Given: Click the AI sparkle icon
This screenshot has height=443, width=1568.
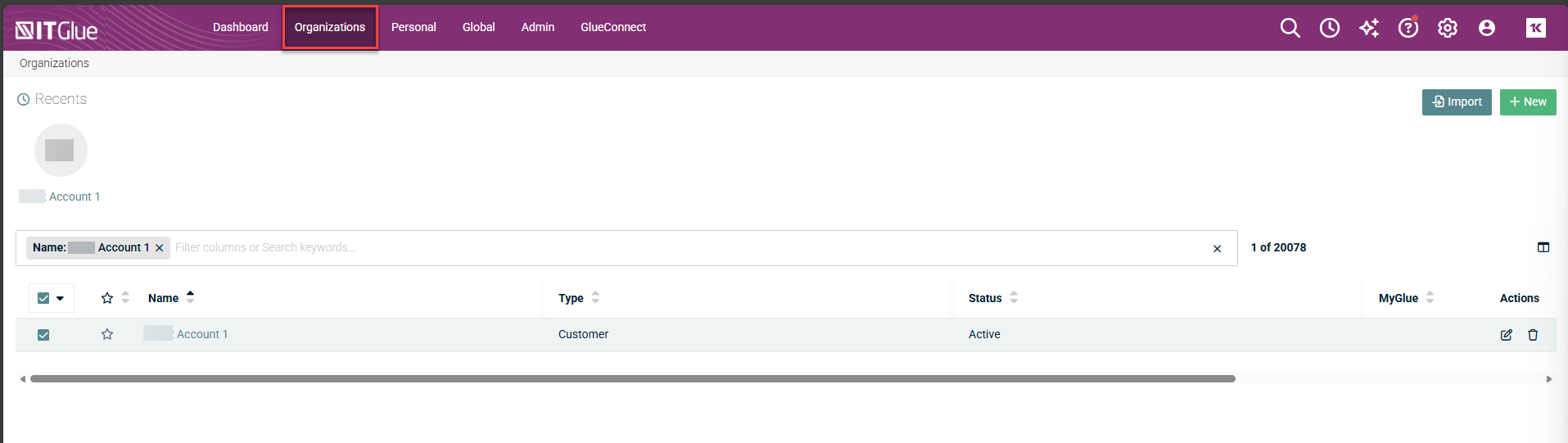Looking at the screenshot, I should (1368, 28).
